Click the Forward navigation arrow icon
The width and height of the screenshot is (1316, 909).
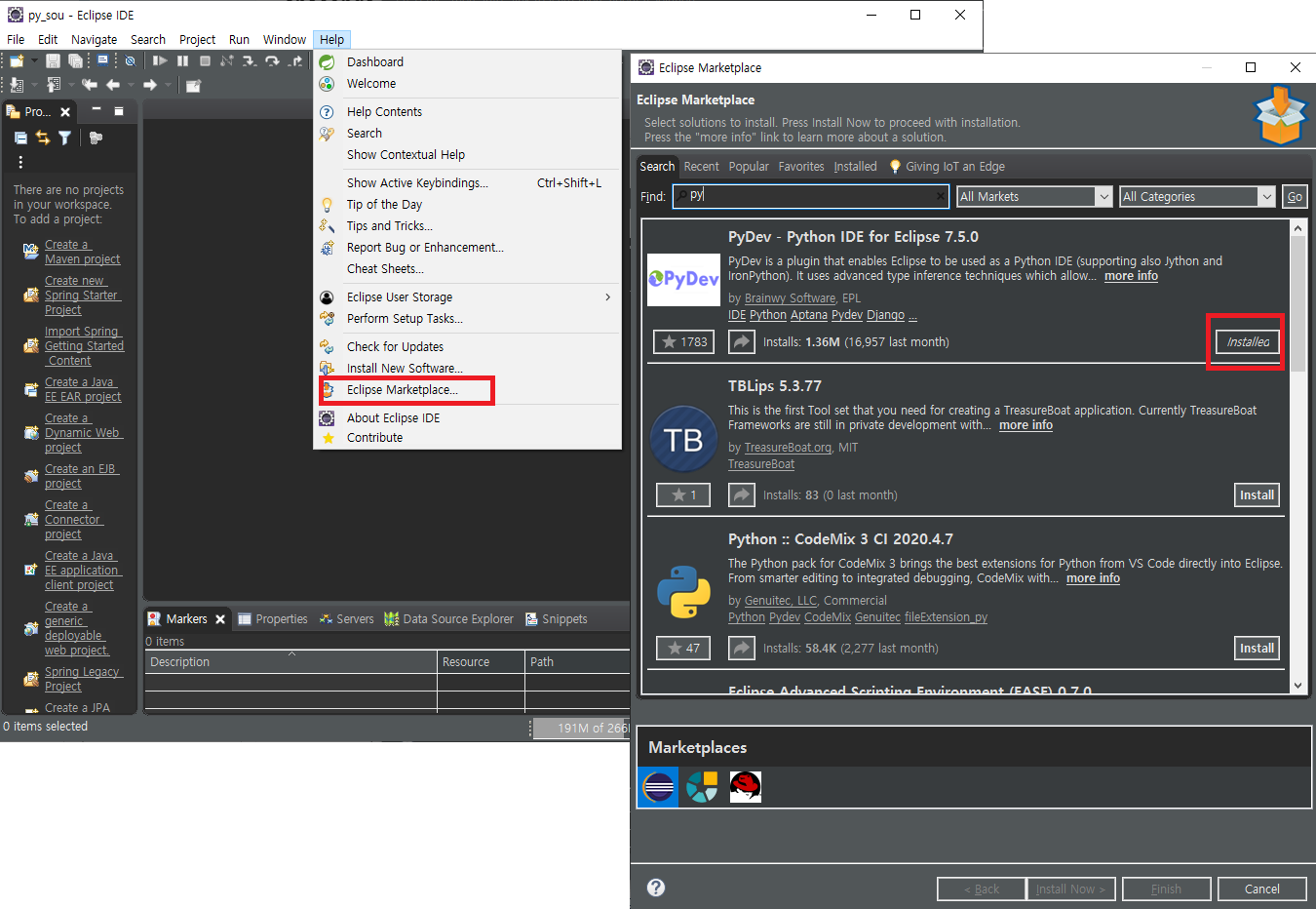pos(150,85)
